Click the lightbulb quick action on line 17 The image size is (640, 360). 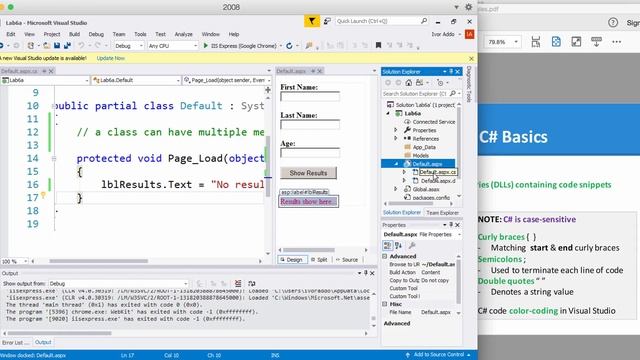pyautogui.click(x=43, y=195)
